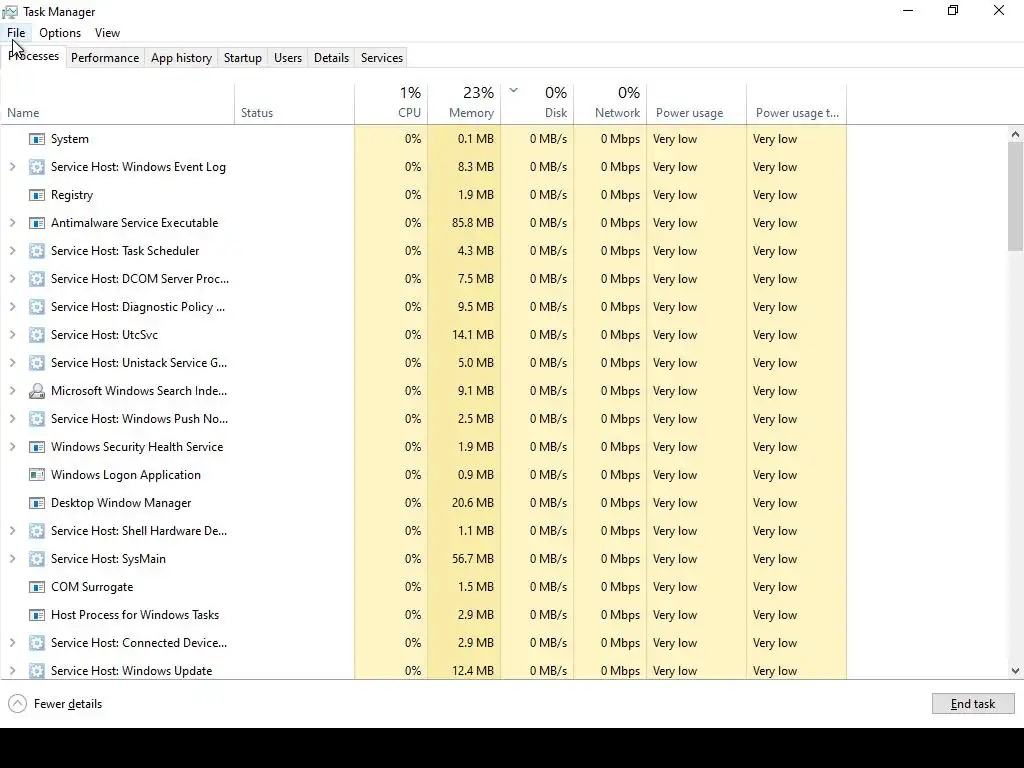Viewport: 1024px width, 768px height.
Task: Expand Windows Security Health Service group
Action: 12,447
